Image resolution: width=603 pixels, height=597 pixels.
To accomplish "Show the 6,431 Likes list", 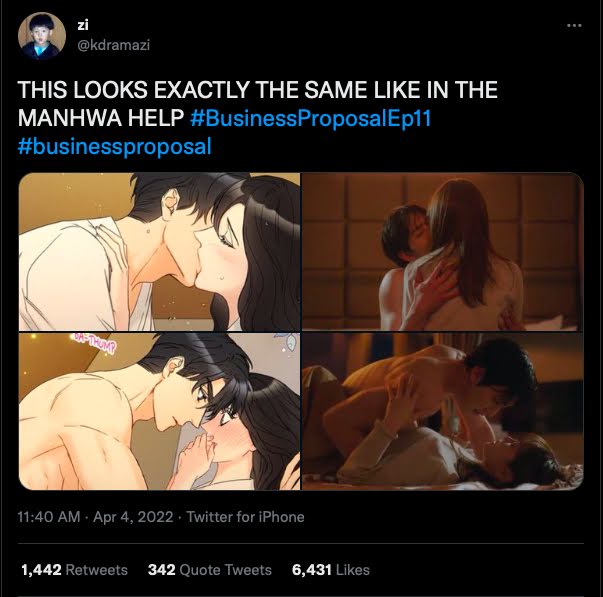I will pos(331,570).
